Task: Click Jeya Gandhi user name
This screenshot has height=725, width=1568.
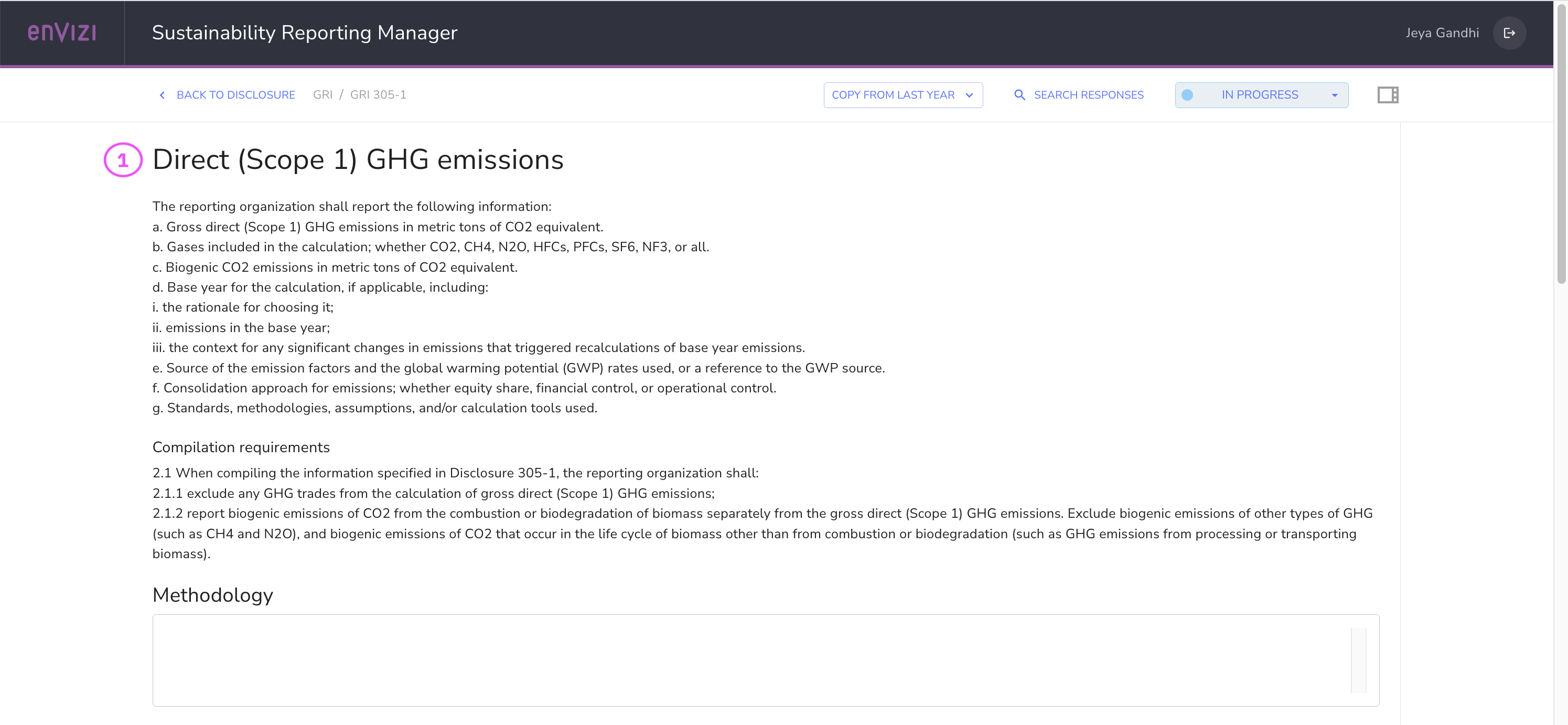Action: 1442,33
